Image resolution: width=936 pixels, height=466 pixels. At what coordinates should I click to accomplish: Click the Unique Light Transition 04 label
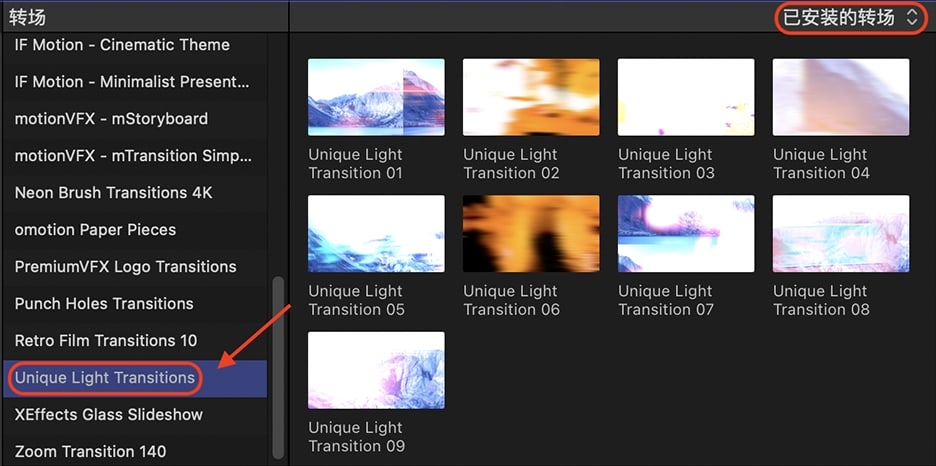pos(821,163)
